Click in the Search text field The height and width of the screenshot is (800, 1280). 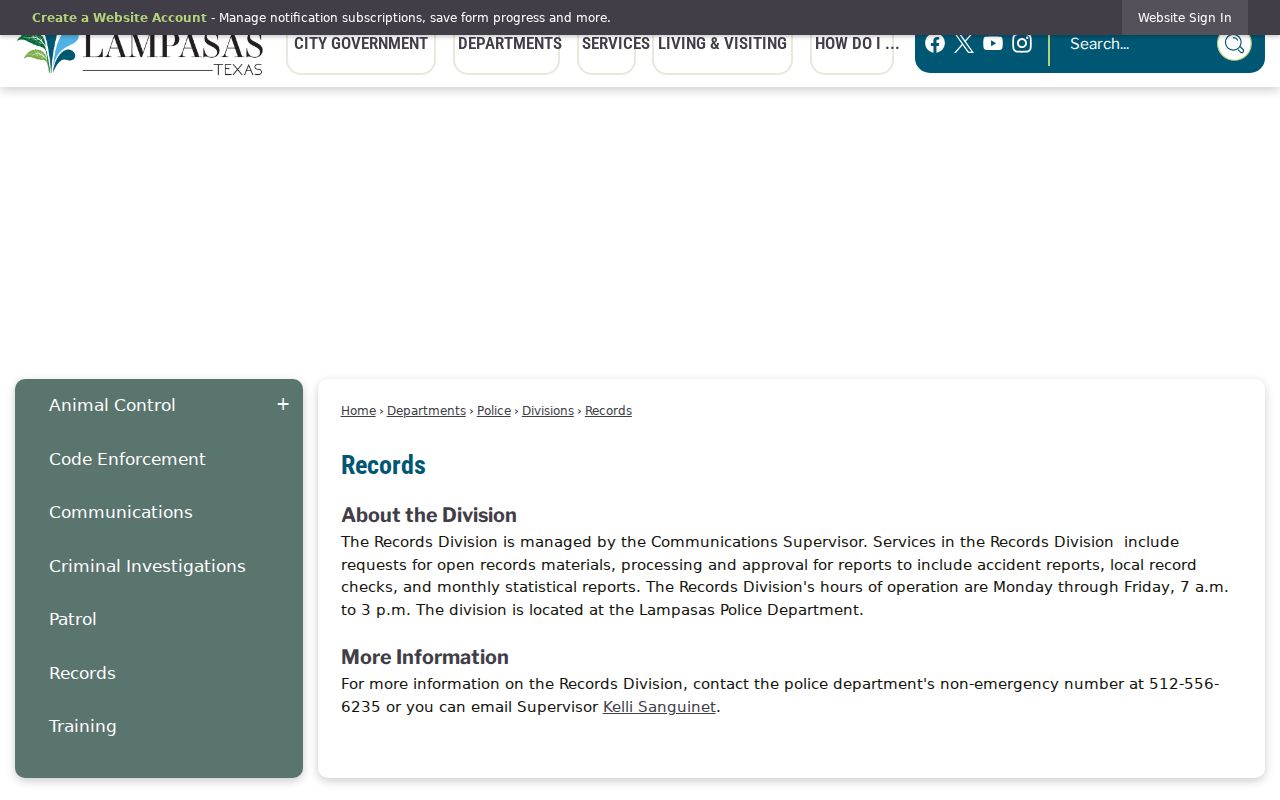click(x=1135, y=44)
